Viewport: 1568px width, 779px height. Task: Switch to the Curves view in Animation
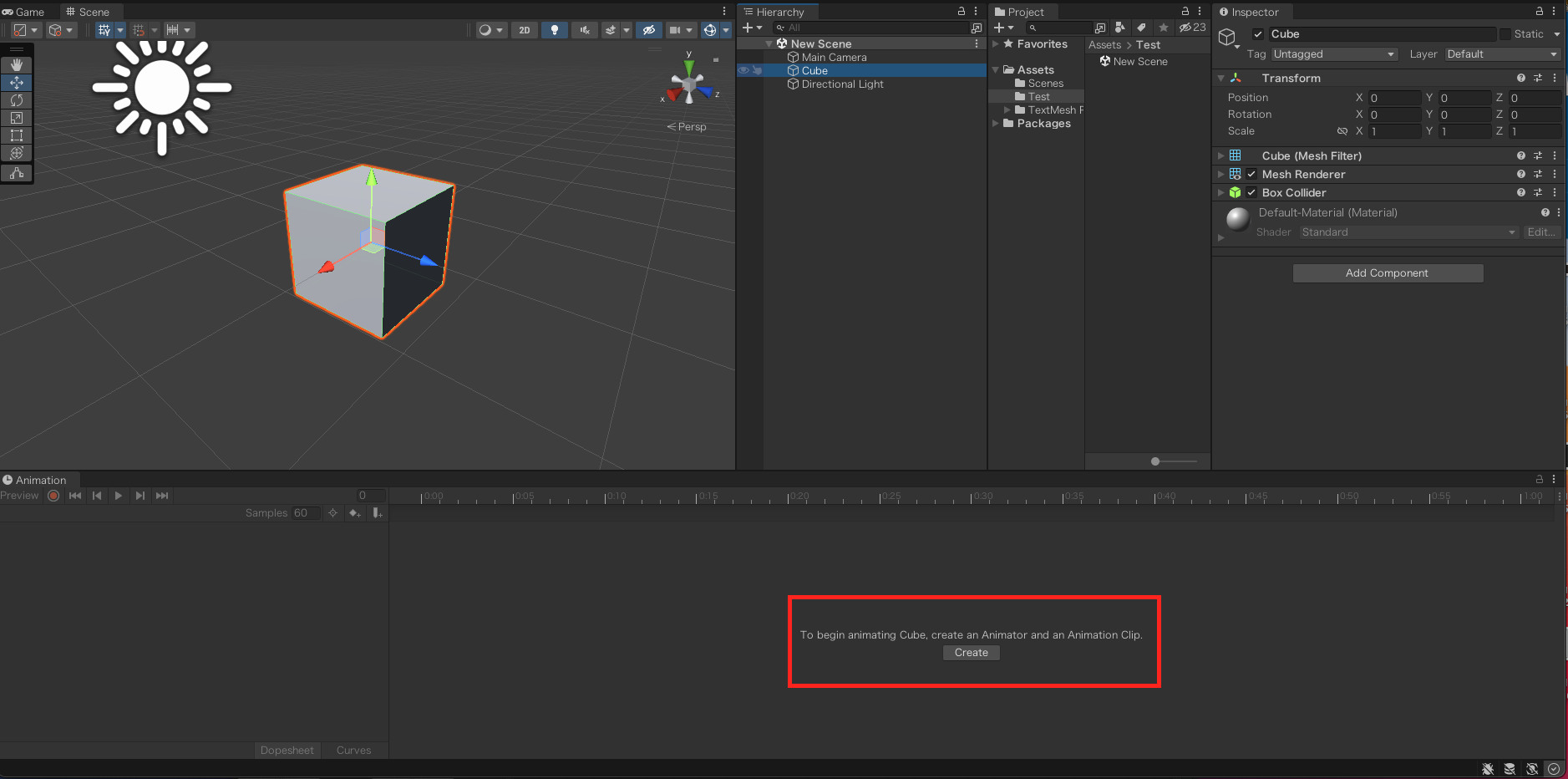pyautogui.click(x=353, y=750)
